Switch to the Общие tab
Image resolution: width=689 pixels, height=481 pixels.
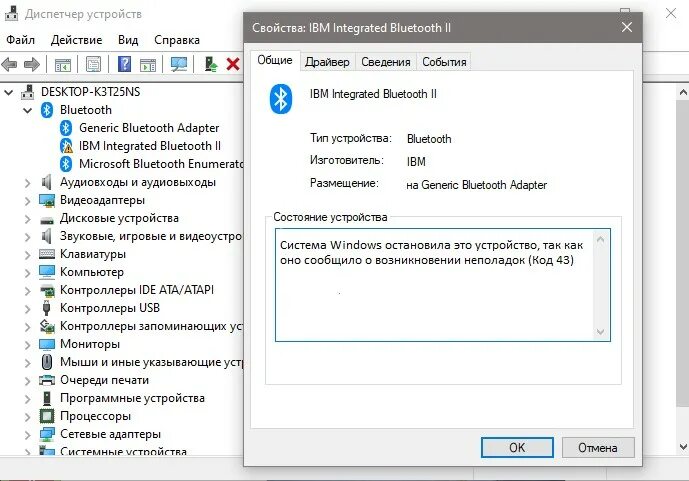click(275, 60)
